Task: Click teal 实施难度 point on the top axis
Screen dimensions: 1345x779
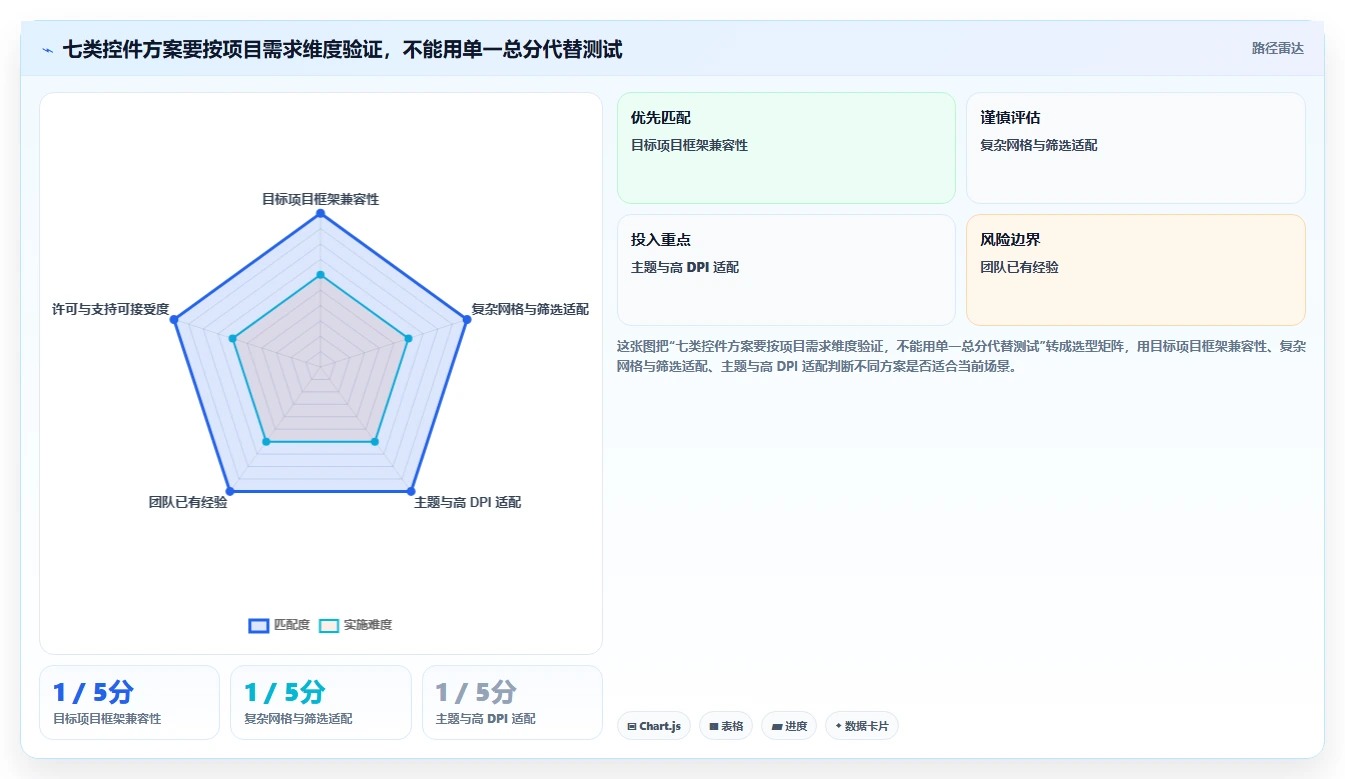Action: tap(320, 274)
